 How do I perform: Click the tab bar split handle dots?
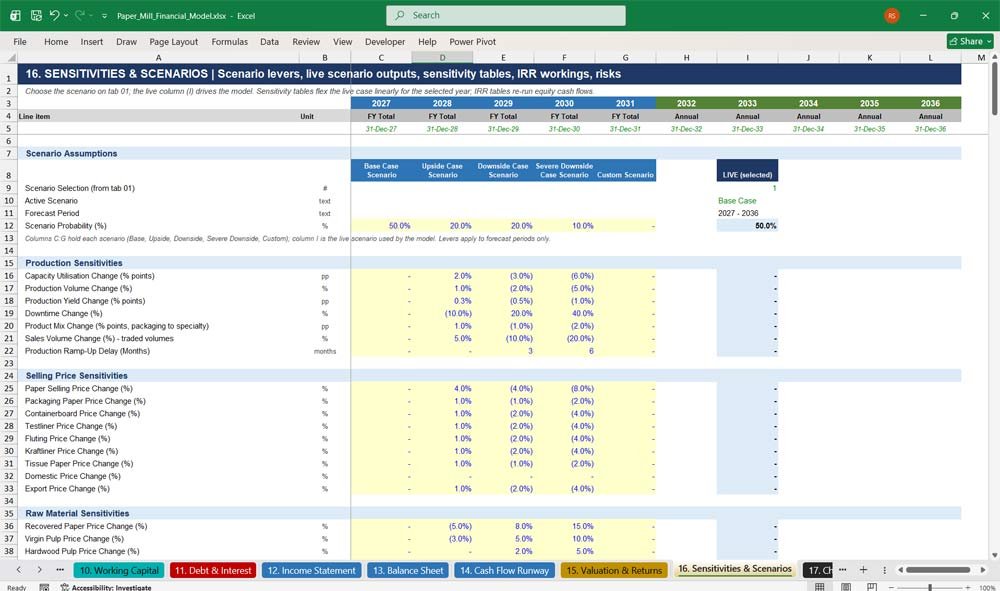(885, 570)
